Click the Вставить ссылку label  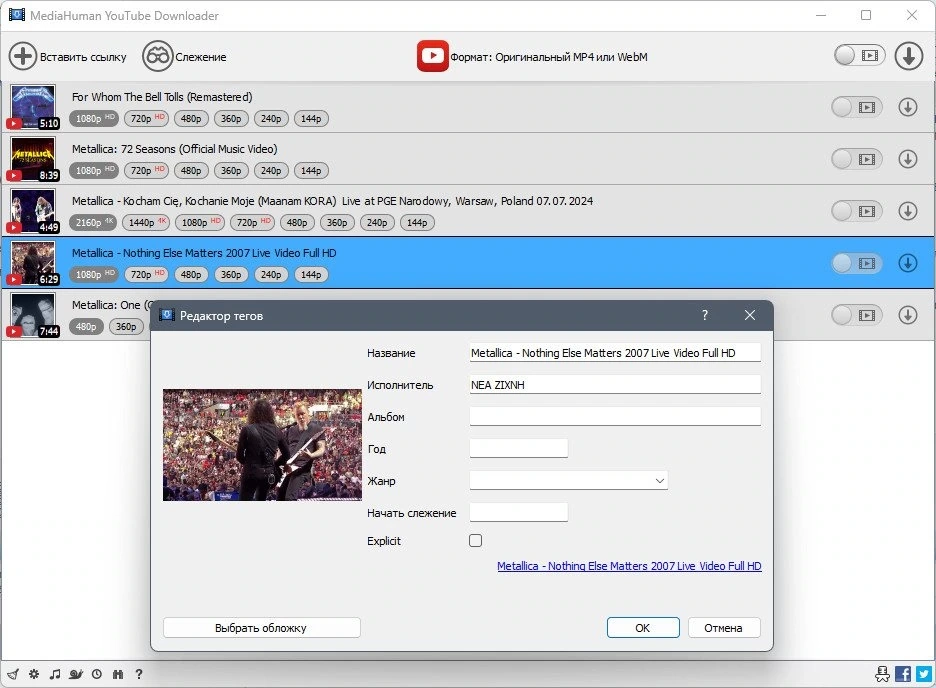coord(83,57)
